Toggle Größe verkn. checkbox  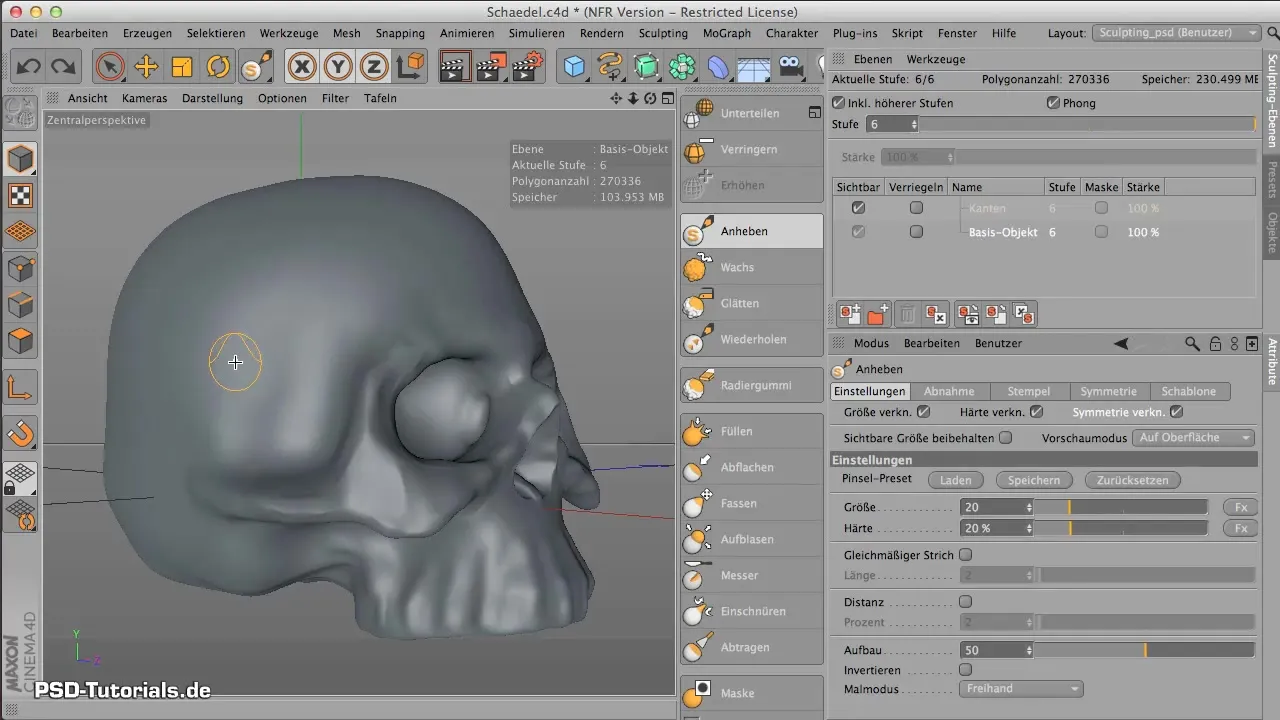pos(924,411)
